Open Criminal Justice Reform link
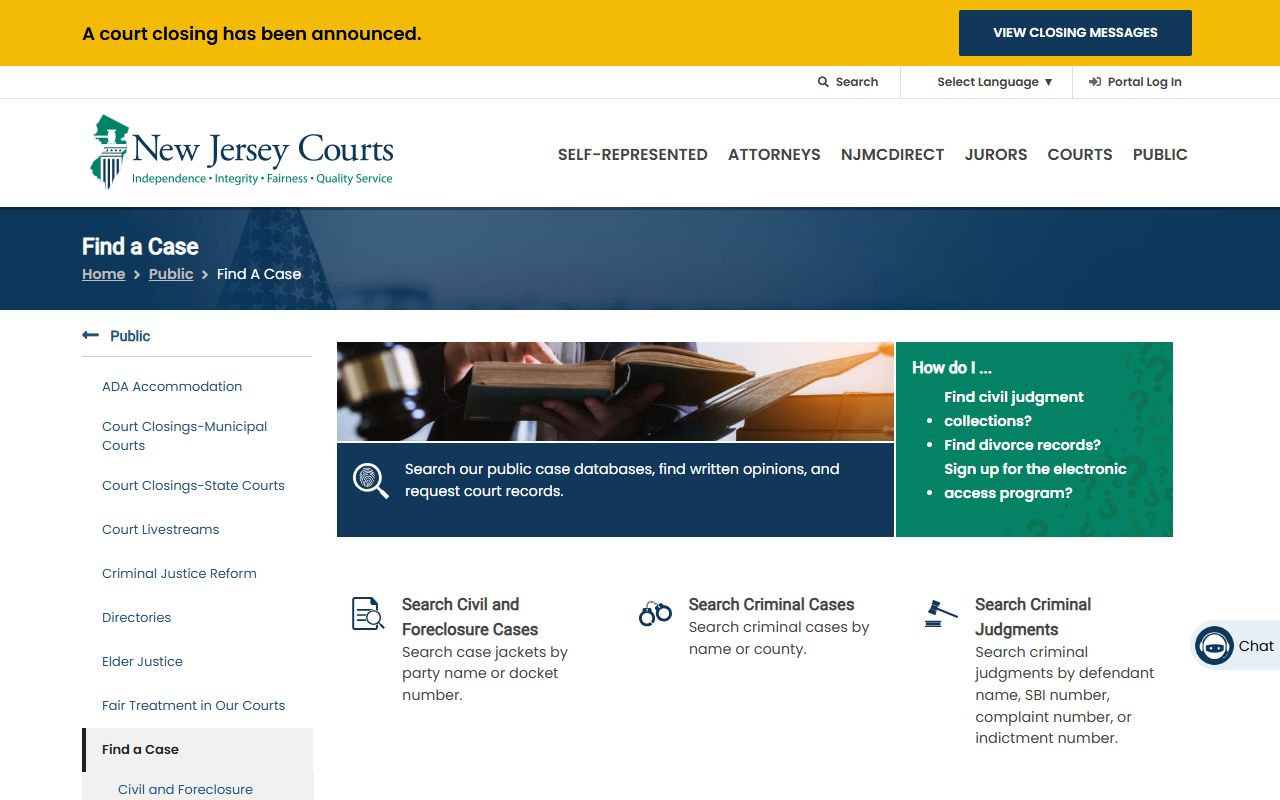Image resolution: width=1280 pixels, height=800 pixels. [x=179, y=573]
